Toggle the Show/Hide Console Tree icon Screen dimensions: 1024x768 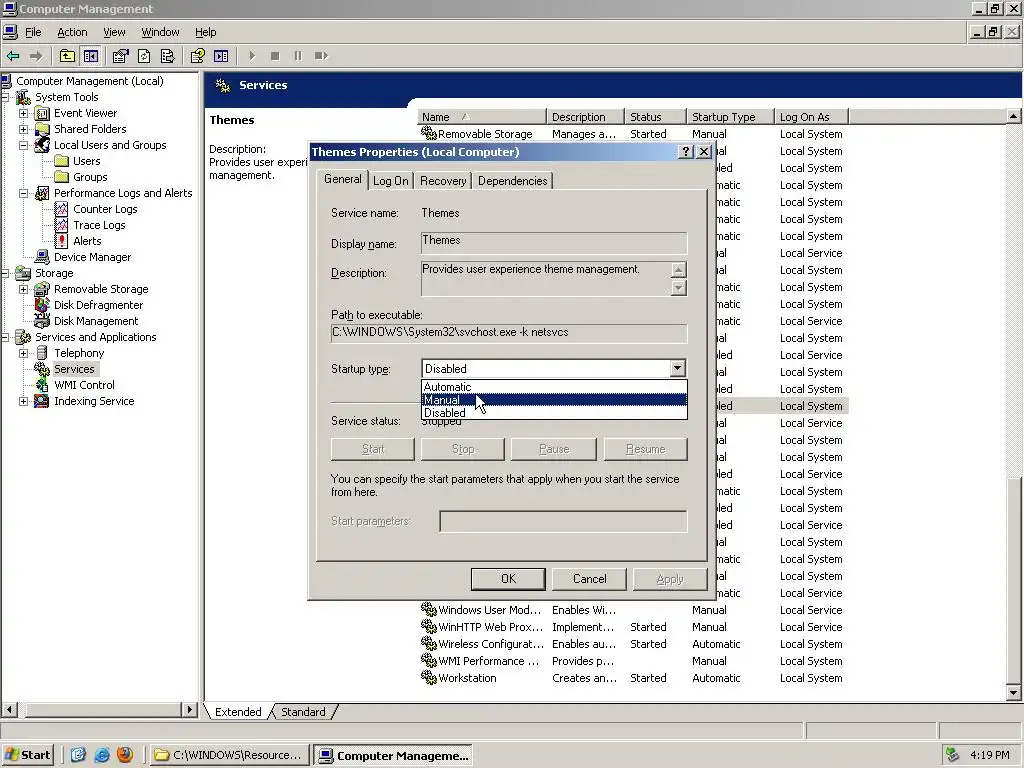[90, 56]
